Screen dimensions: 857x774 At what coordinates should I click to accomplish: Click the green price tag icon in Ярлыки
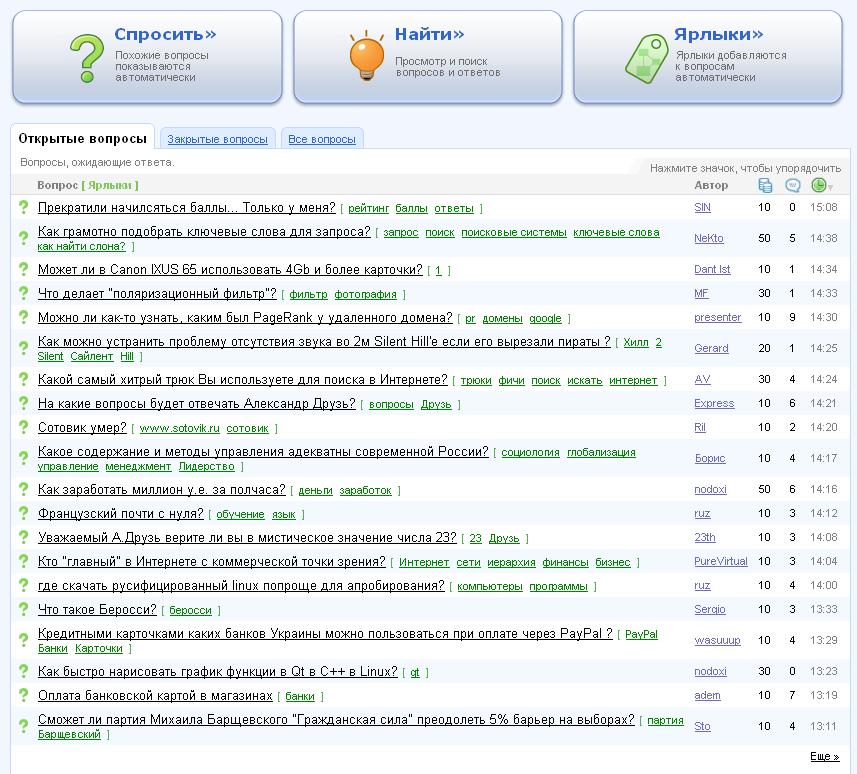pyautogui.click(x=646, y=57)
